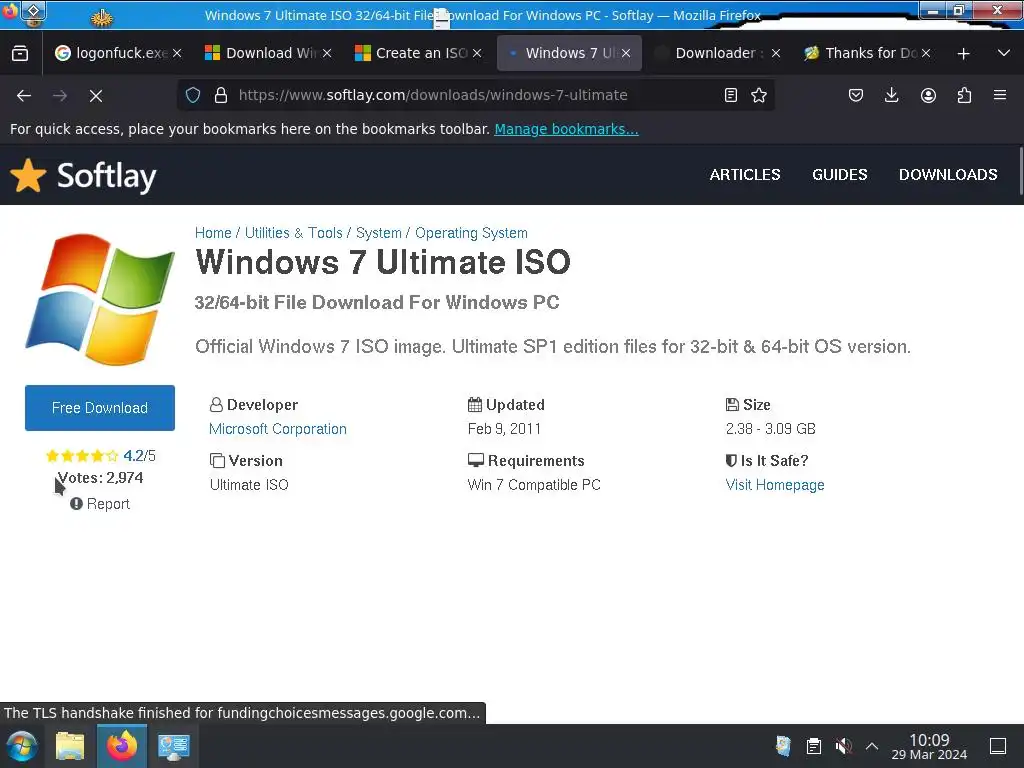Close the Downloader tab
This screenshot has width=1024, height=768.
coord(776,53)
